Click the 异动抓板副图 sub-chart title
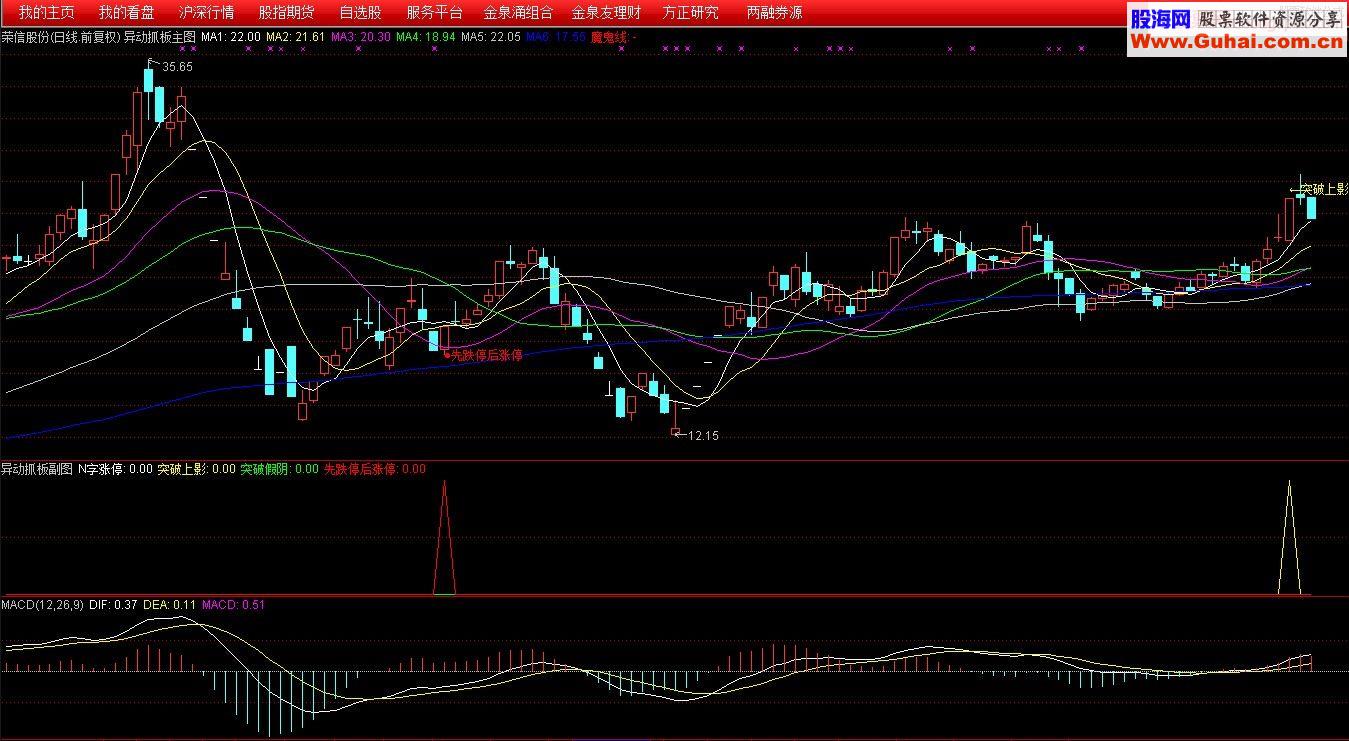The width and height of the screenshot is (1349, 741). (x=37, y=468)
